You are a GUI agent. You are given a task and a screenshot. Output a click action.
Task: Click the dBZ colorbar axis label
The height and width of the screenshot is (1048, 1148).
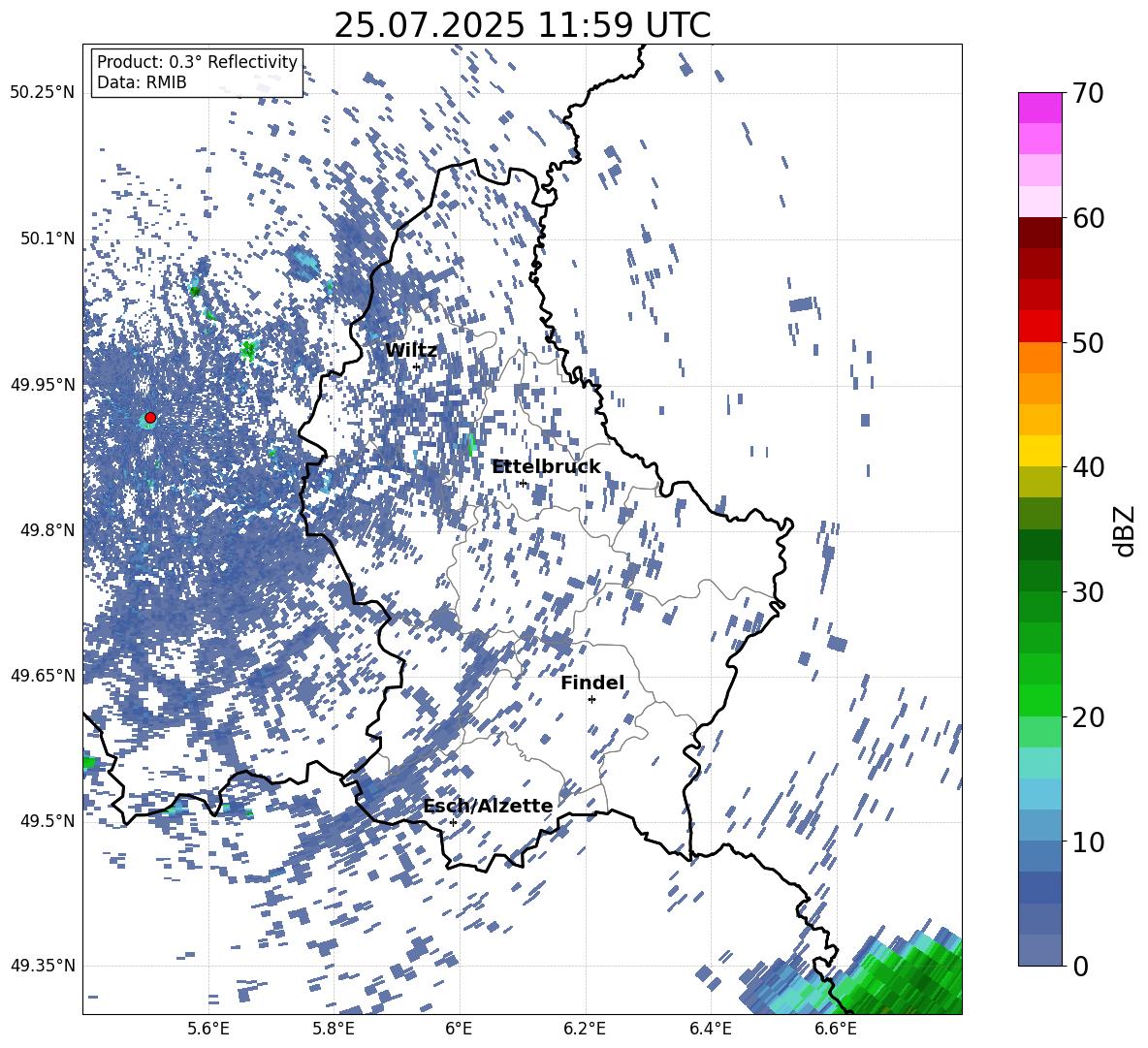[x=1126, y=530]
